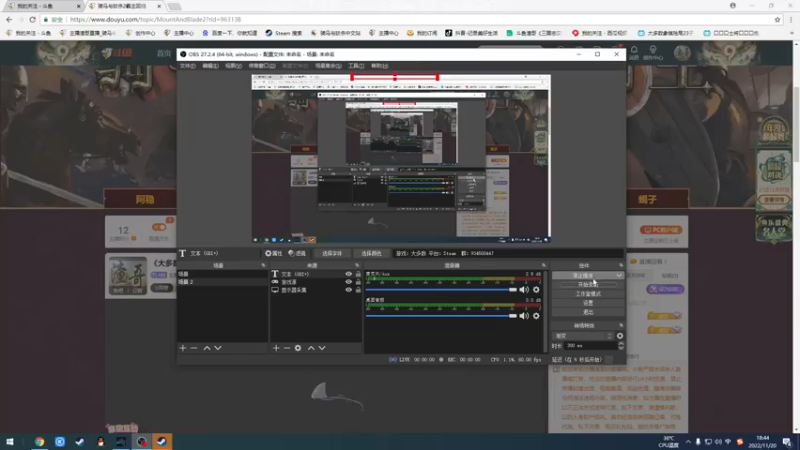The width and height of the screenshot is (800, 450).
Task: Increase the transition duration with the stepper
Action: coord(621,343)
